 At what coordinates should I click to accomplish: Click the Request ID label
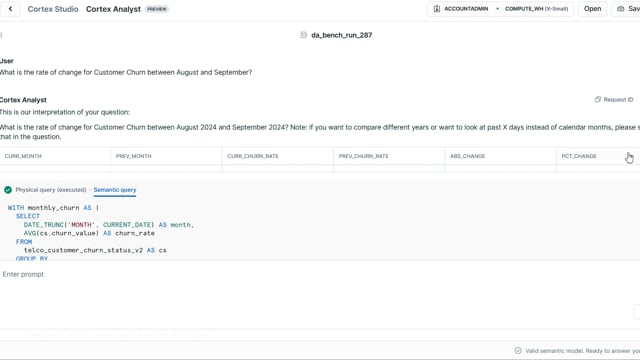point(618,100)
